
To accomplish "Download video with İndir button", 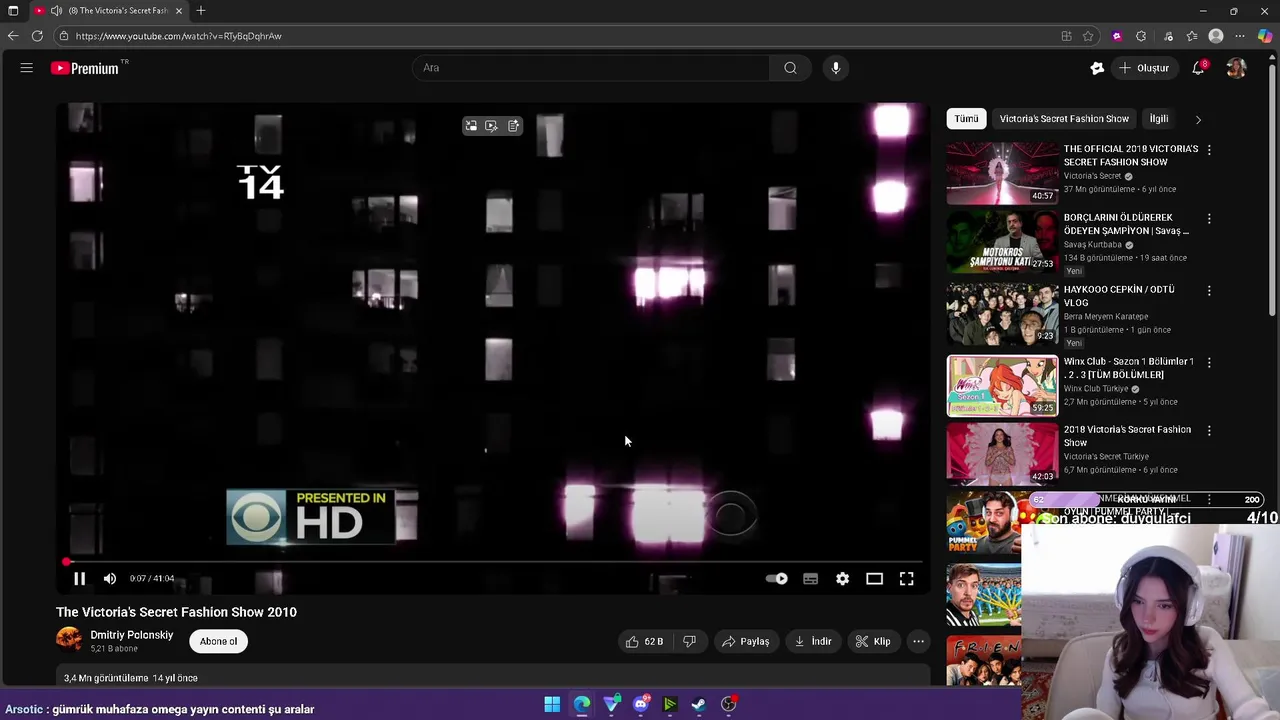I will pos(813,641).
